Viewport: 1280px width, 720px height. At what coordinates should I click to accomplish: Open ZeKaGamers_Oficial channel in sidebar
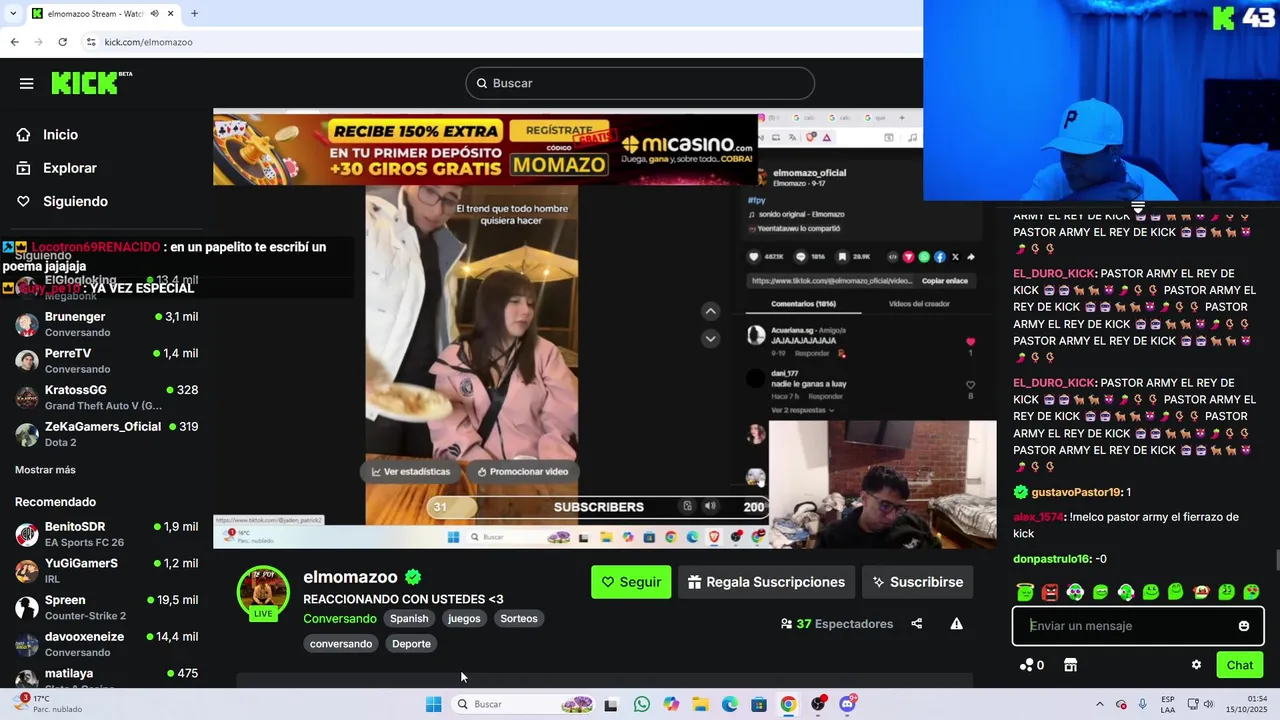(106, 434)
